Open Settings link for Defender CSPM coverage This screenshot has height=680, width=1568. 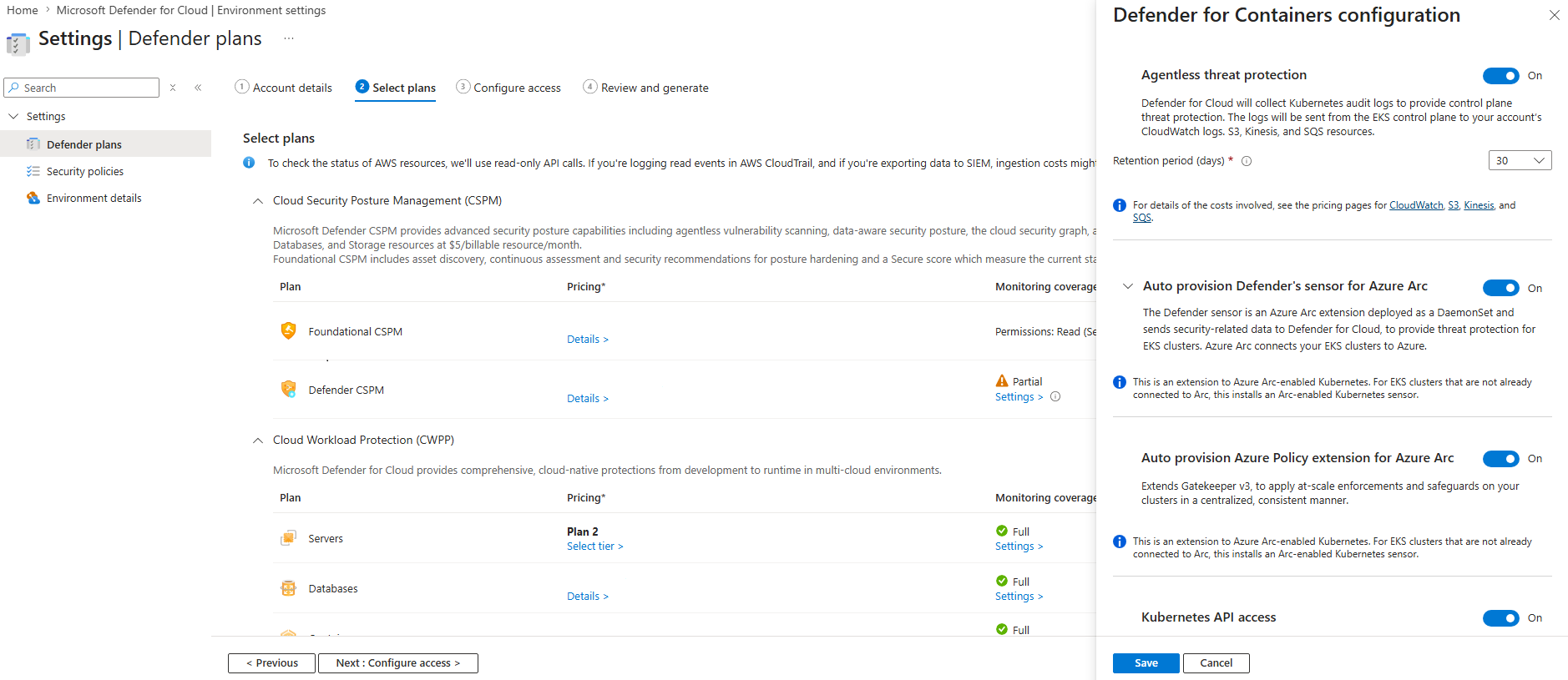[x=1019, y=397]
